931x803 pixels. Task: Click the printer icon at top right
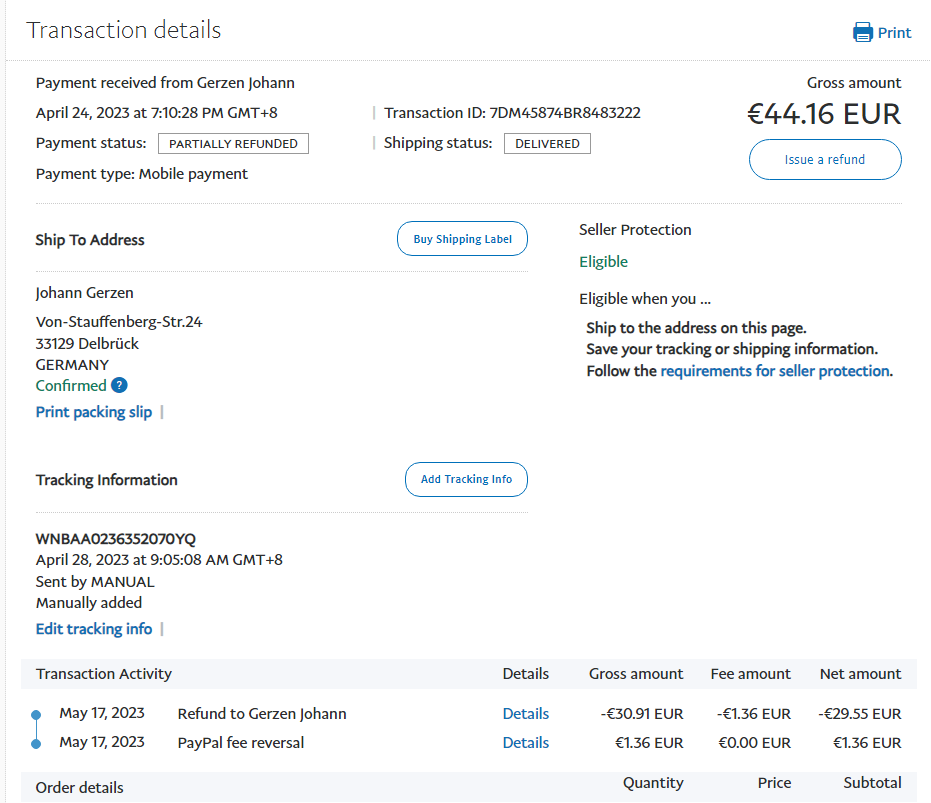(862, 33)
